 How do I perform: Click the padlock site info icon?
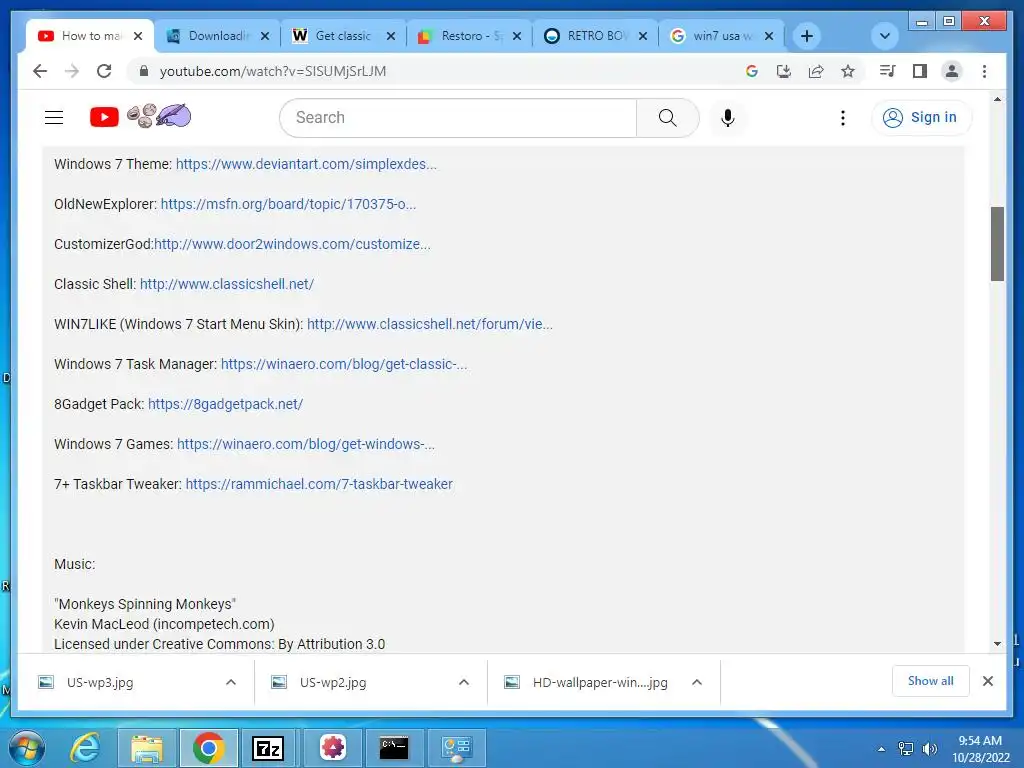pos(144,71)
